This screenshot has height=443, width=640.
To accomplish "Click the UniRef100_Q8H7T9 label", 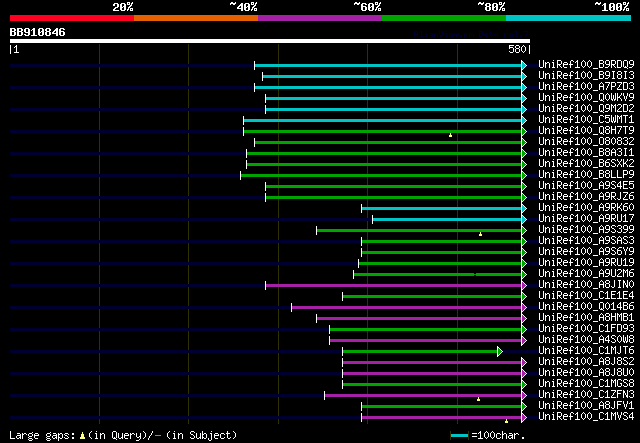I will pos(586,131).
